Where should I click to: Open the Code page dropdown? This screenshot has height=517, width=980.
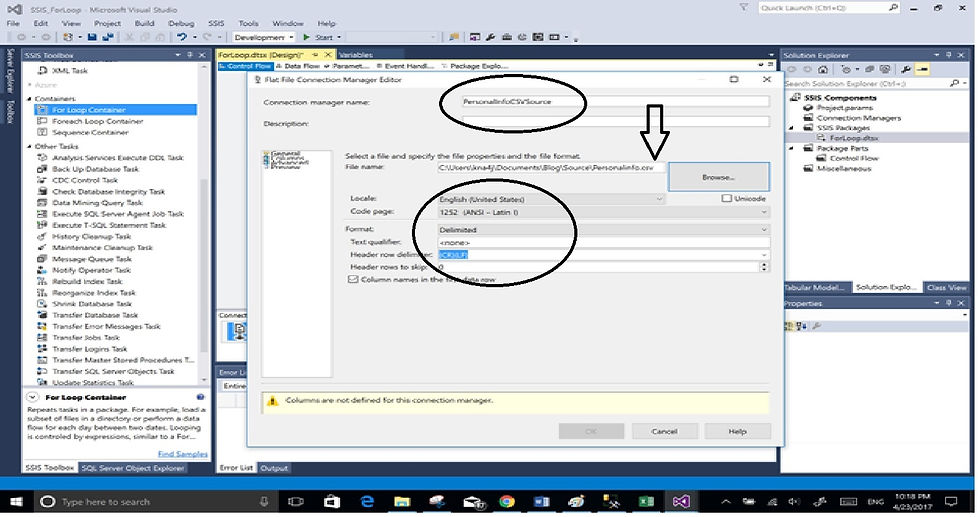(x=764, y=212)
